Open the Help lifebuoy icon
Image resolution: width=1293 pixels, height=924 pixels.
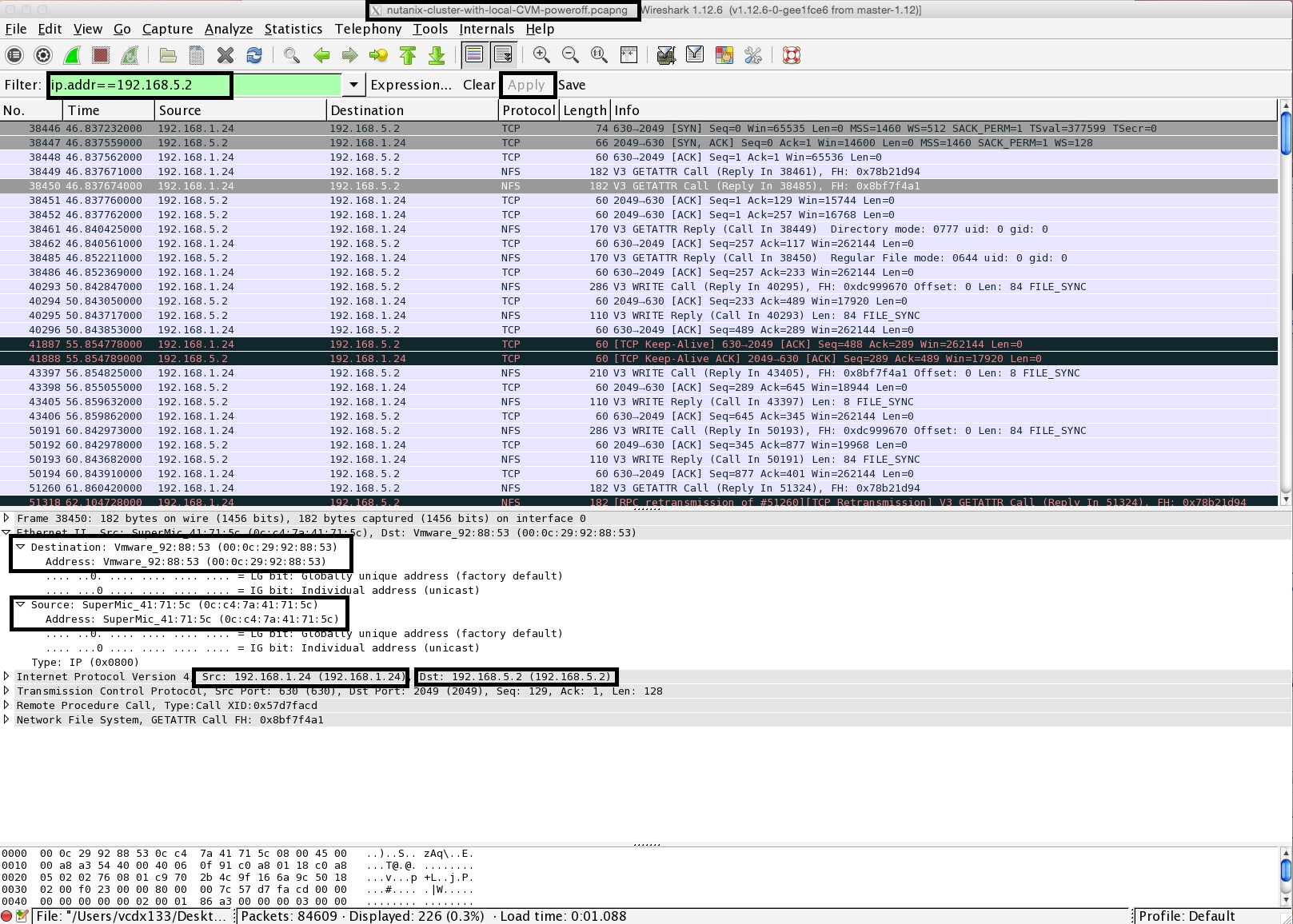(791, 55)
